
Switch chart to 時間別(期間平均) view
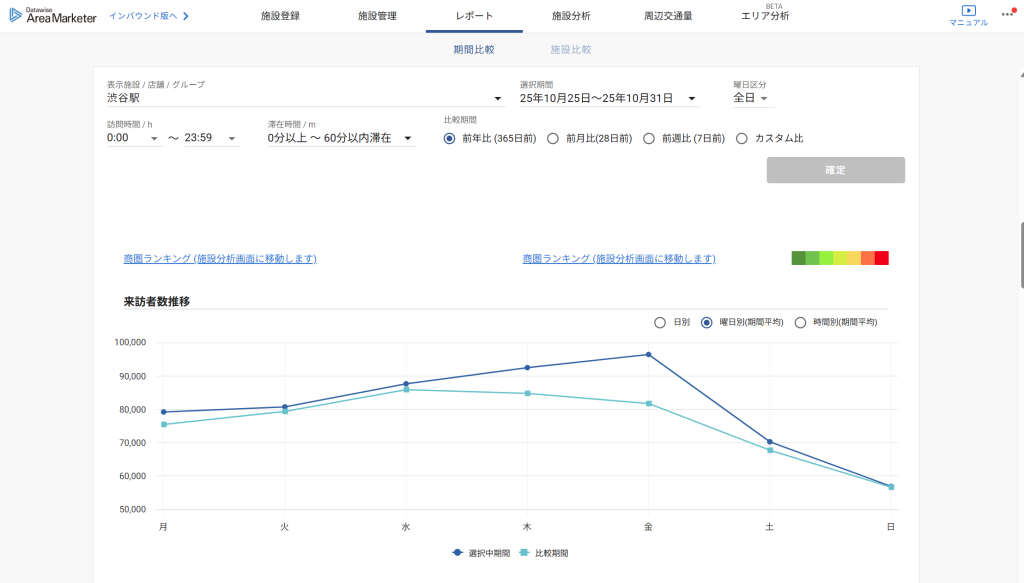click(800, 322)
